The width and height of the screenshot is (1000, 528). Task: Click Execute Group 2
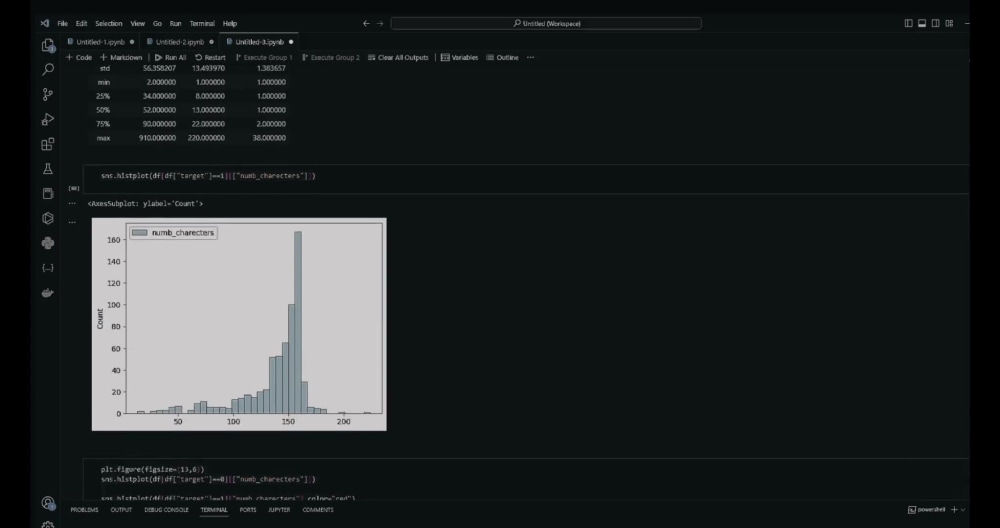[x=331, y=57]
